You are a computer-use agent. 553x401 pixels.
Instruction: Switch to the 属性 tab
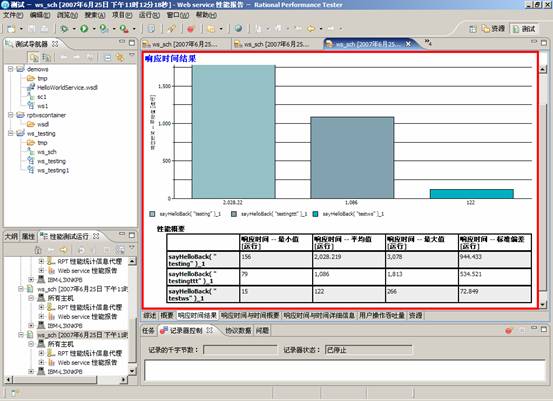coord(28,236)
